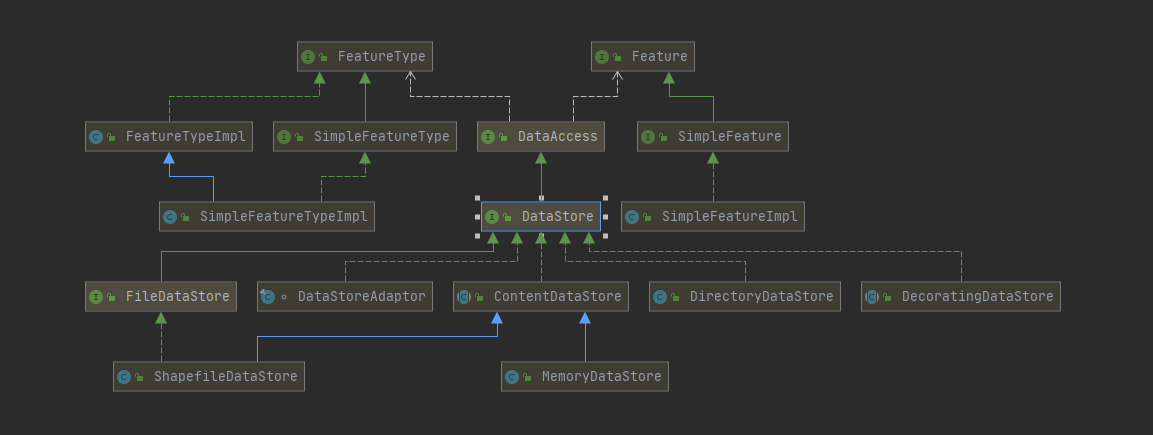The height and width of the screenshot is (435, 1153).
Task: Click the top-left resize handle of DataStore
Action: coord(478,198)
